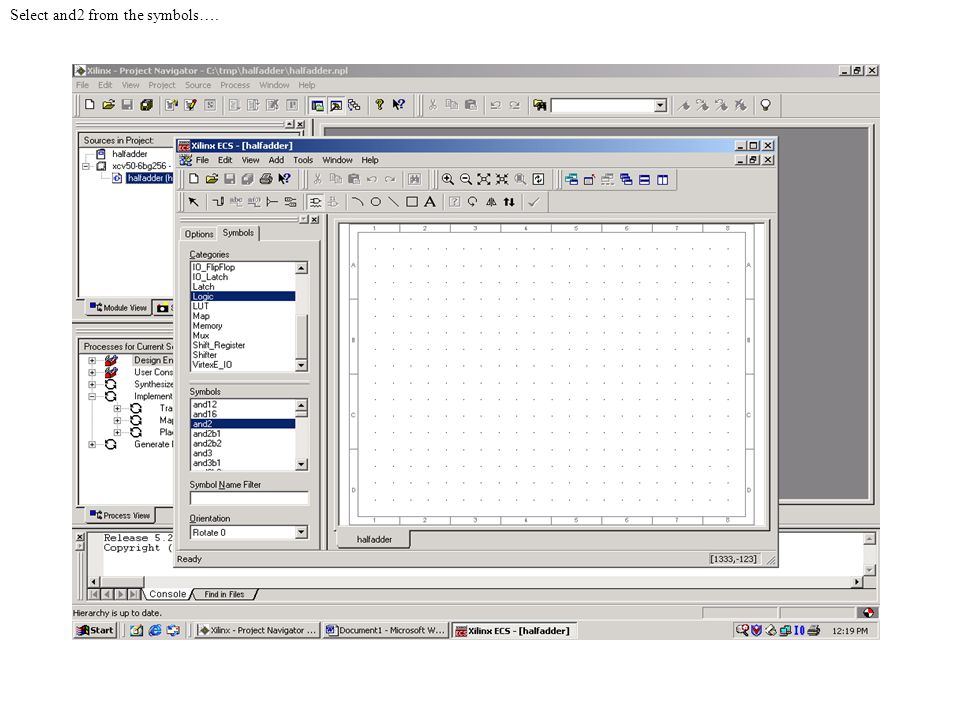
Task: Expand the User Constraints process node
Action: click(92, 372)
